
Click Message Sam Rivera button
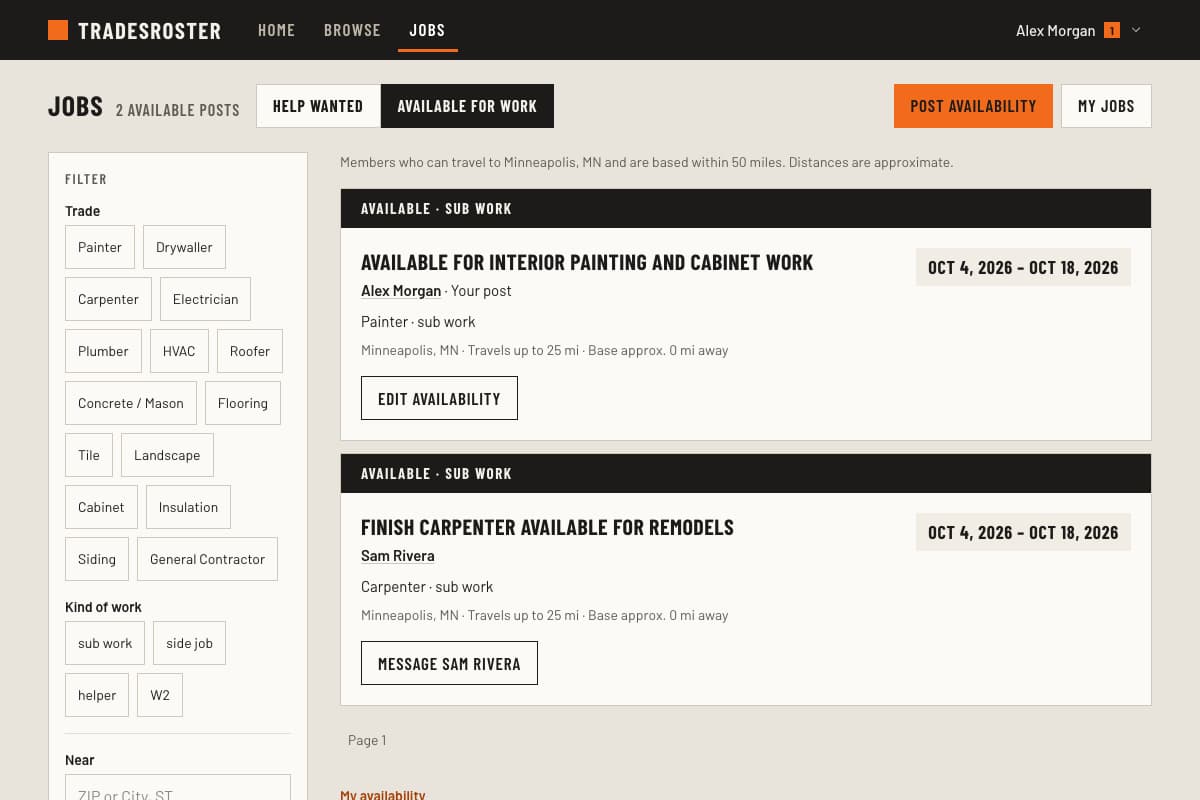[449, 663]
